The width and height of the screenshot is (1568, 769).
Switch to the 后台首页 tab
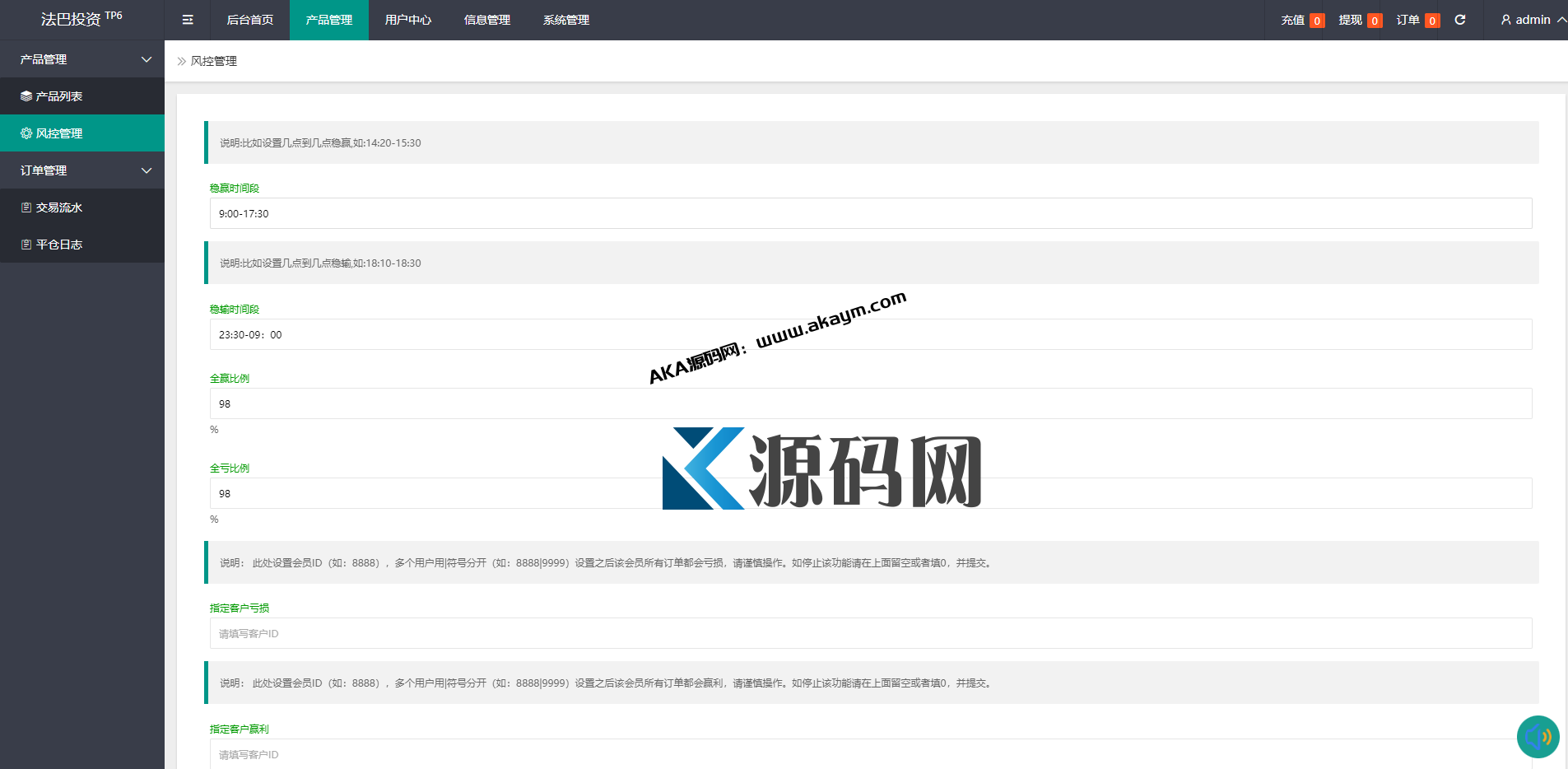pyautogui.click(x=250, y=20)
